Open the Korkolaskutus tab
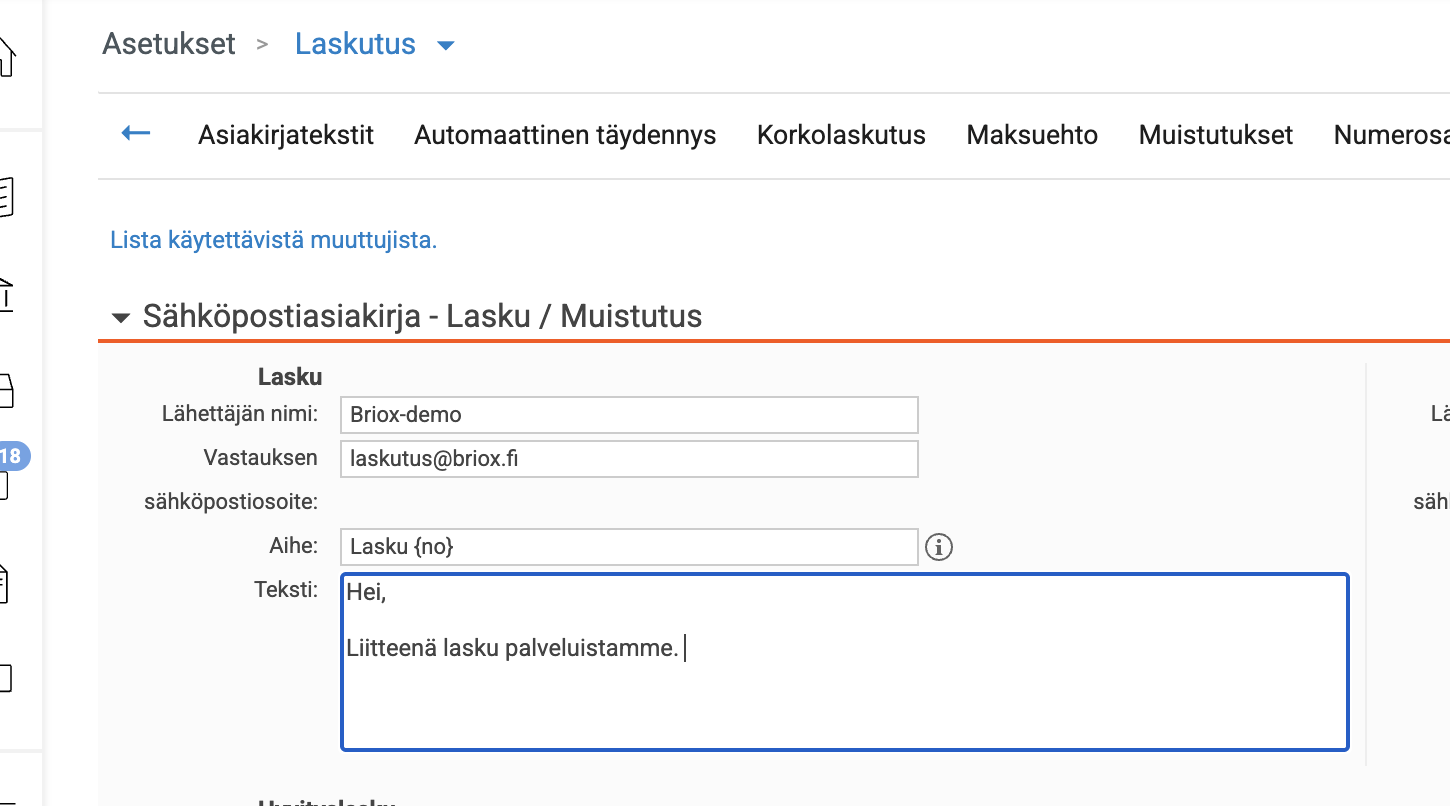The image size is (1450, 806). [x=841, y=135]
